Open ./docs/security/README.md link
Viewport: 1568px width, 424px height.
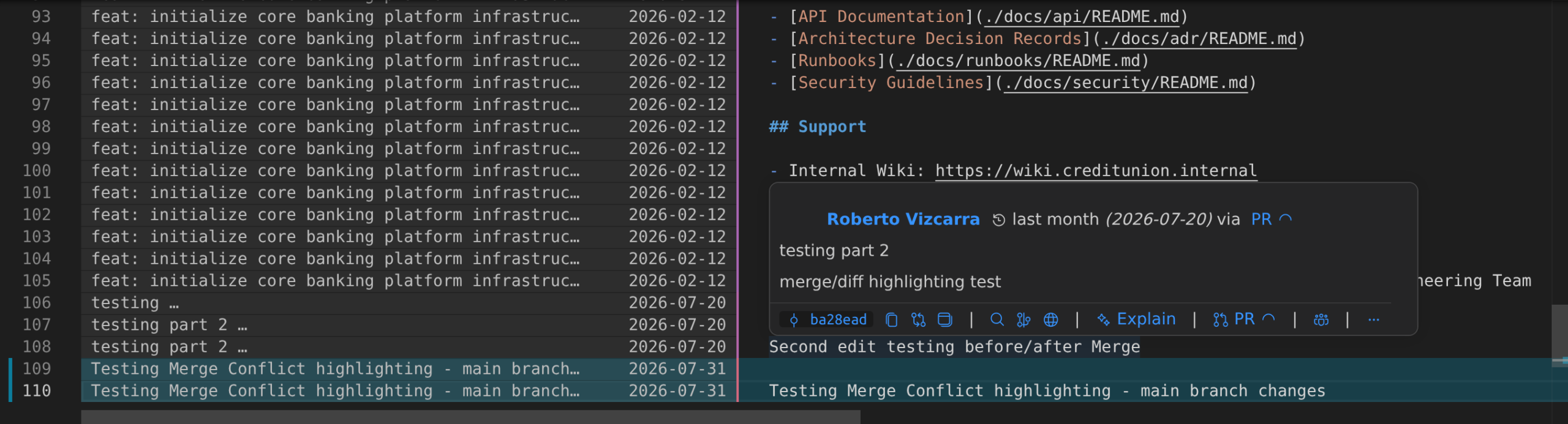click(x=1125, y=83)
